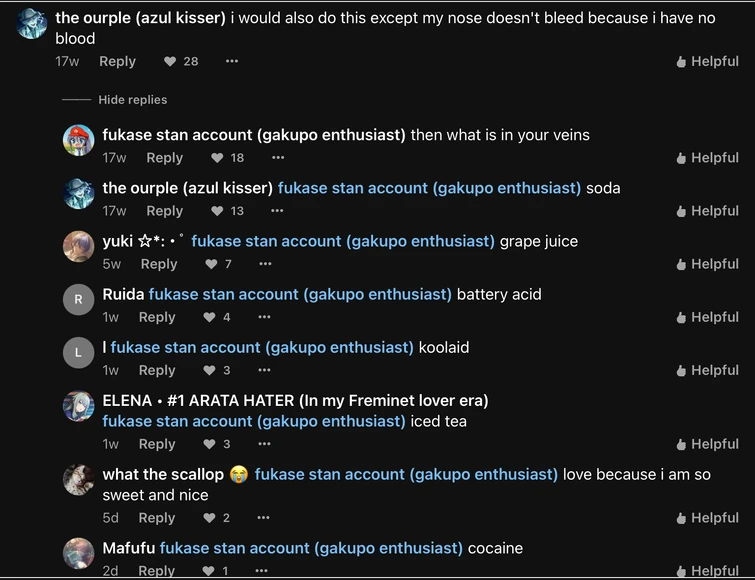Like the 'soda' reply heart icon
The height and width of the screenshot is (580, 755).
[x=217, y=211]
